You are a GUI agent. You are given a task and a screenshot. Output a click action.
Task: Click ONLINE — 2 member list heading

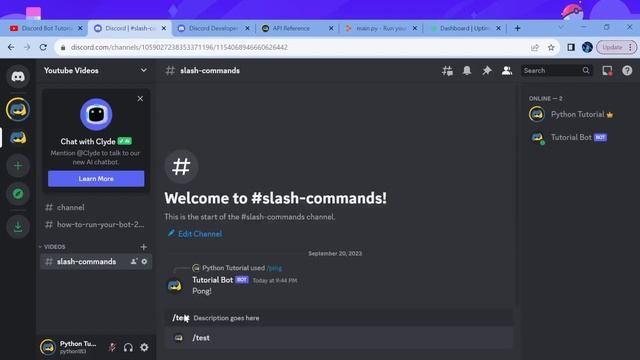[x=545, y=98]
